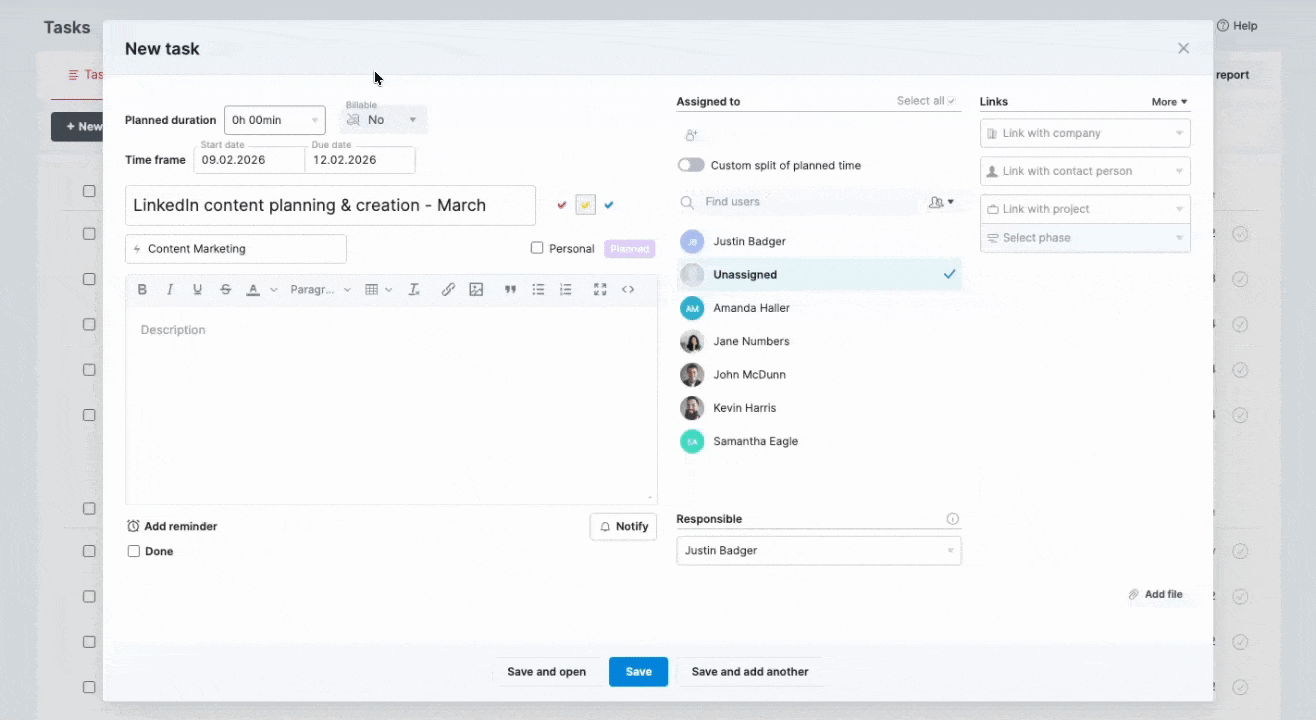This screenshot has height=720, width=1316.
Task: Click the task title input field
Action: coord(330,205)
